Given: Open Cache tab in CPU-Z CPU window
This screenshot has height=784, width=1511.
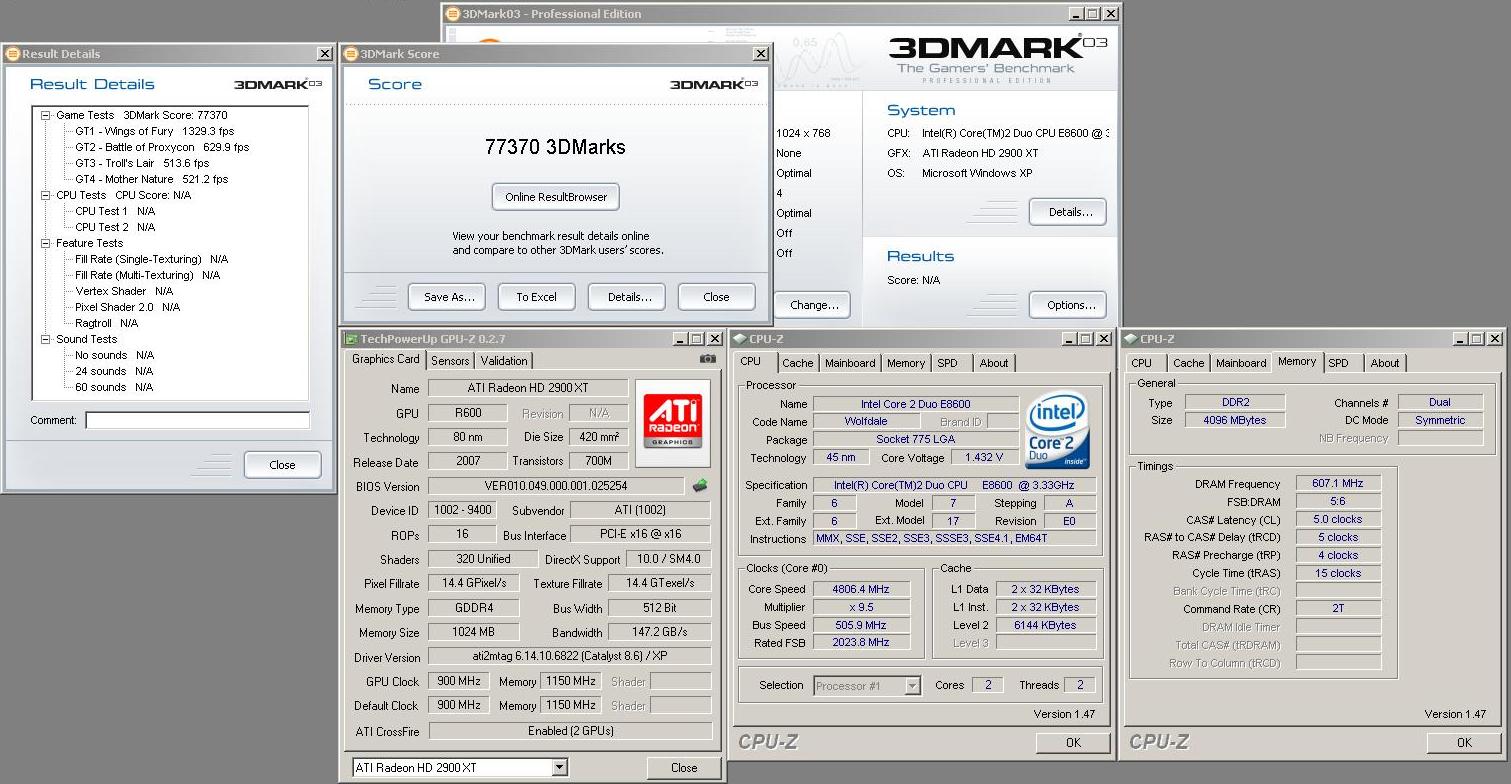Looking at the screenshot, I should [x=797, y=363].
